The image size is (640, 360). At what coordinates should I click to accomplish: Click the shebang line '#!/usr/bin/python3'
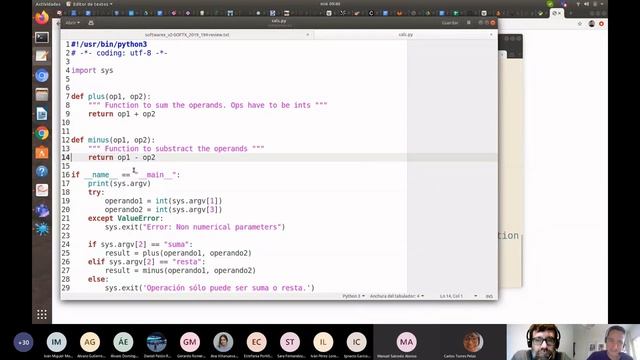tap(109, 44)
